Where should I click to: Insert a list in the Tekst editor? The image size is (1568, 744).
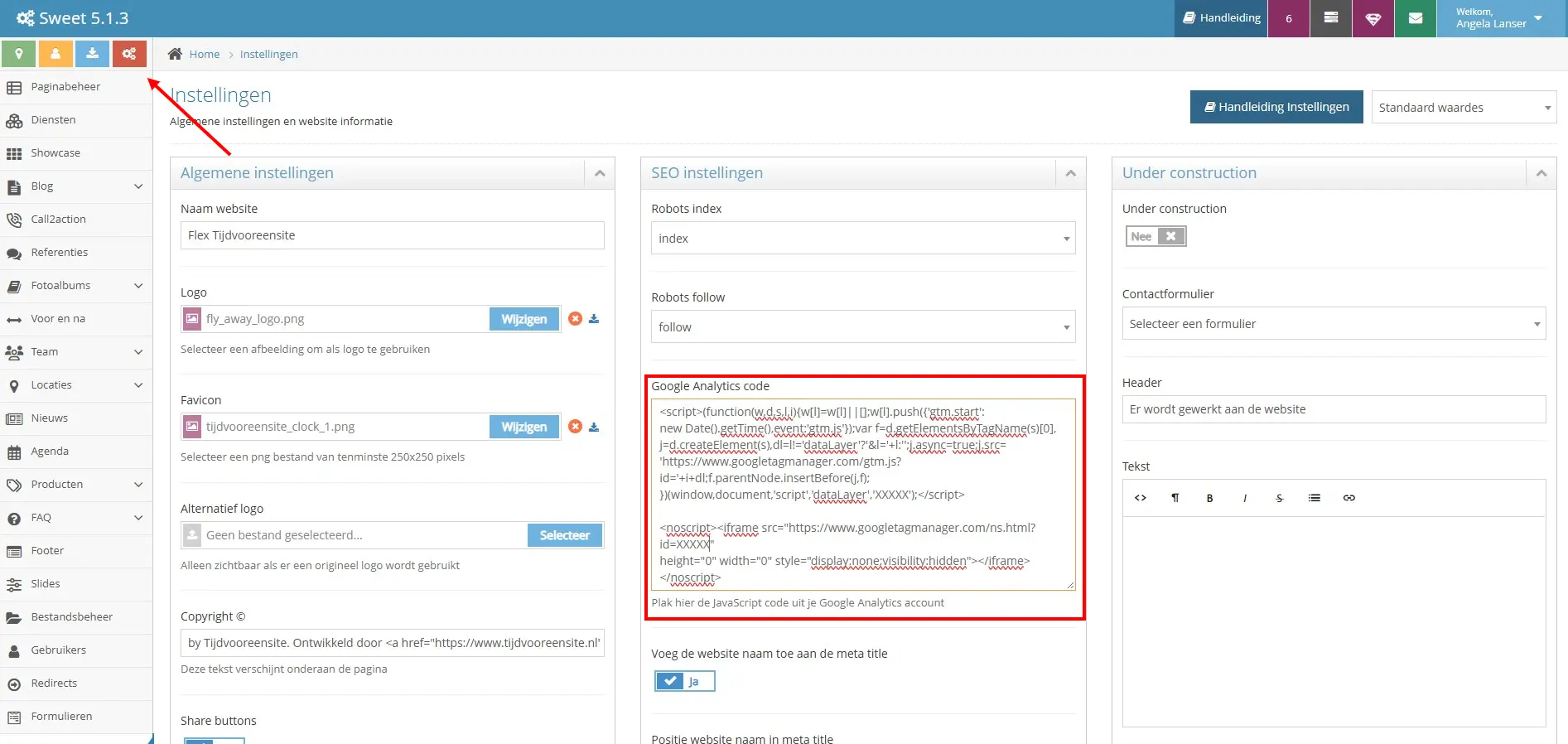(x=1314, y=498)
